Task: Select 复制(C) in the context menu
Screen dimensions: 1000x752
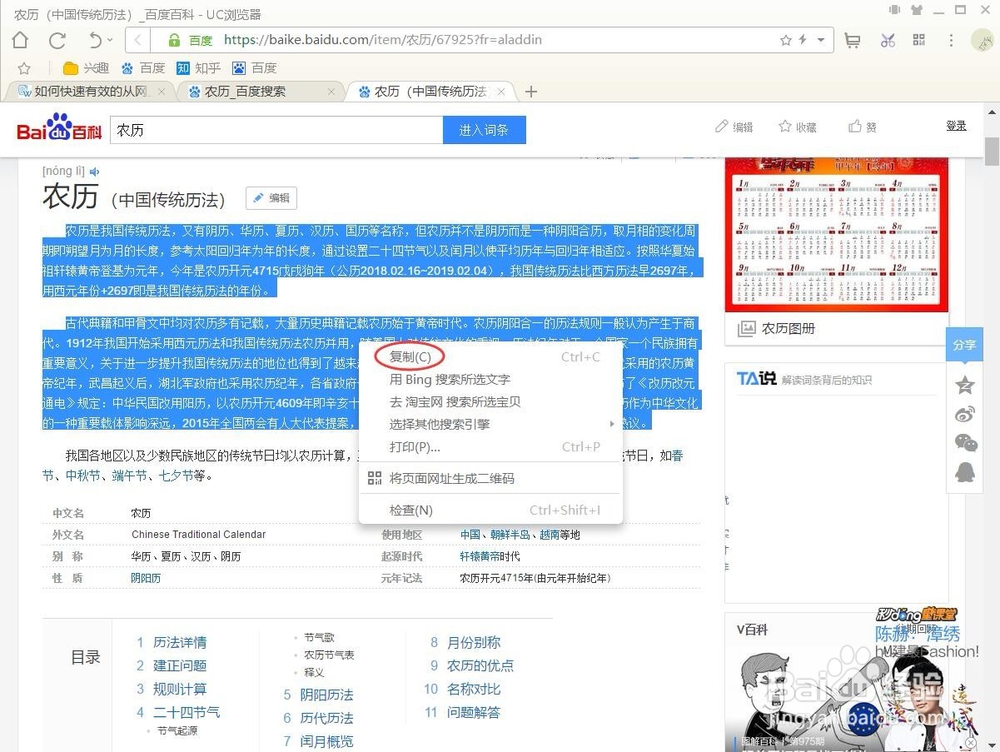Action: click(x=490, y=357)
